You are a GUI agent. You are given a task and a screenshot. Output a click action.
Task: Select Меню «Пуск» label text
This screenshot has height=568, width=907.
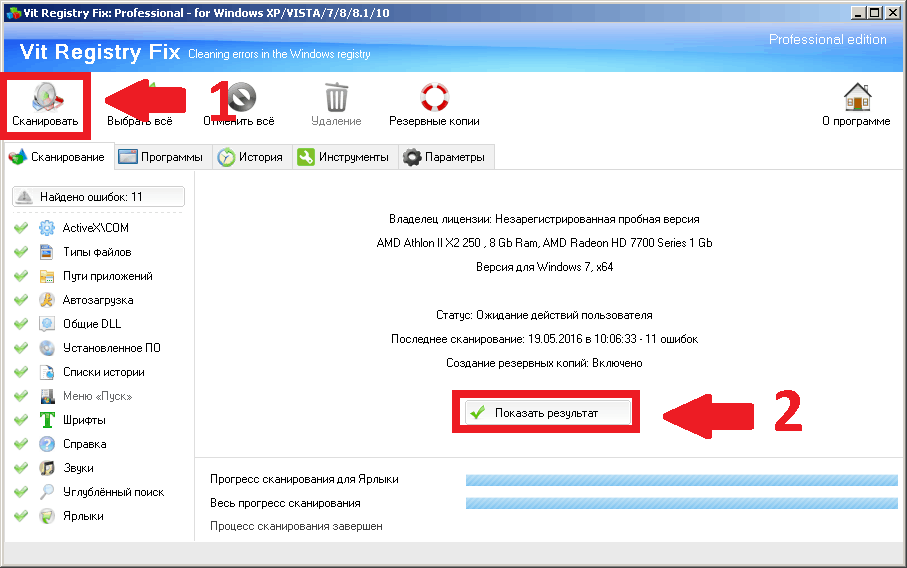click(x=97, y=396)
